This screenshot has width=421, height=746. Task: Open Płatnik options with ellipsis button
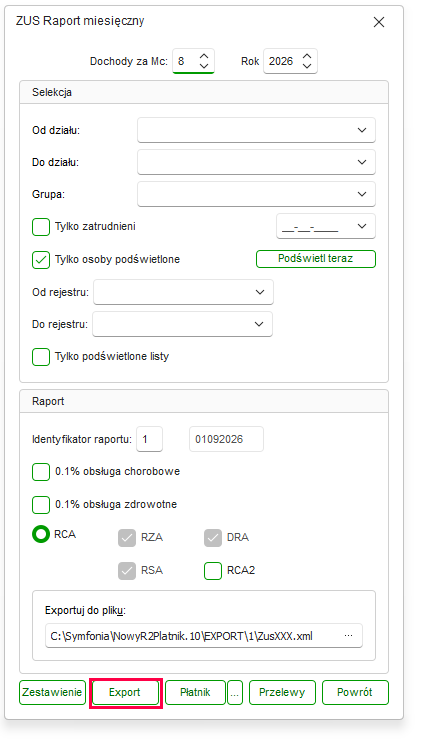click(x=235, y=692)
